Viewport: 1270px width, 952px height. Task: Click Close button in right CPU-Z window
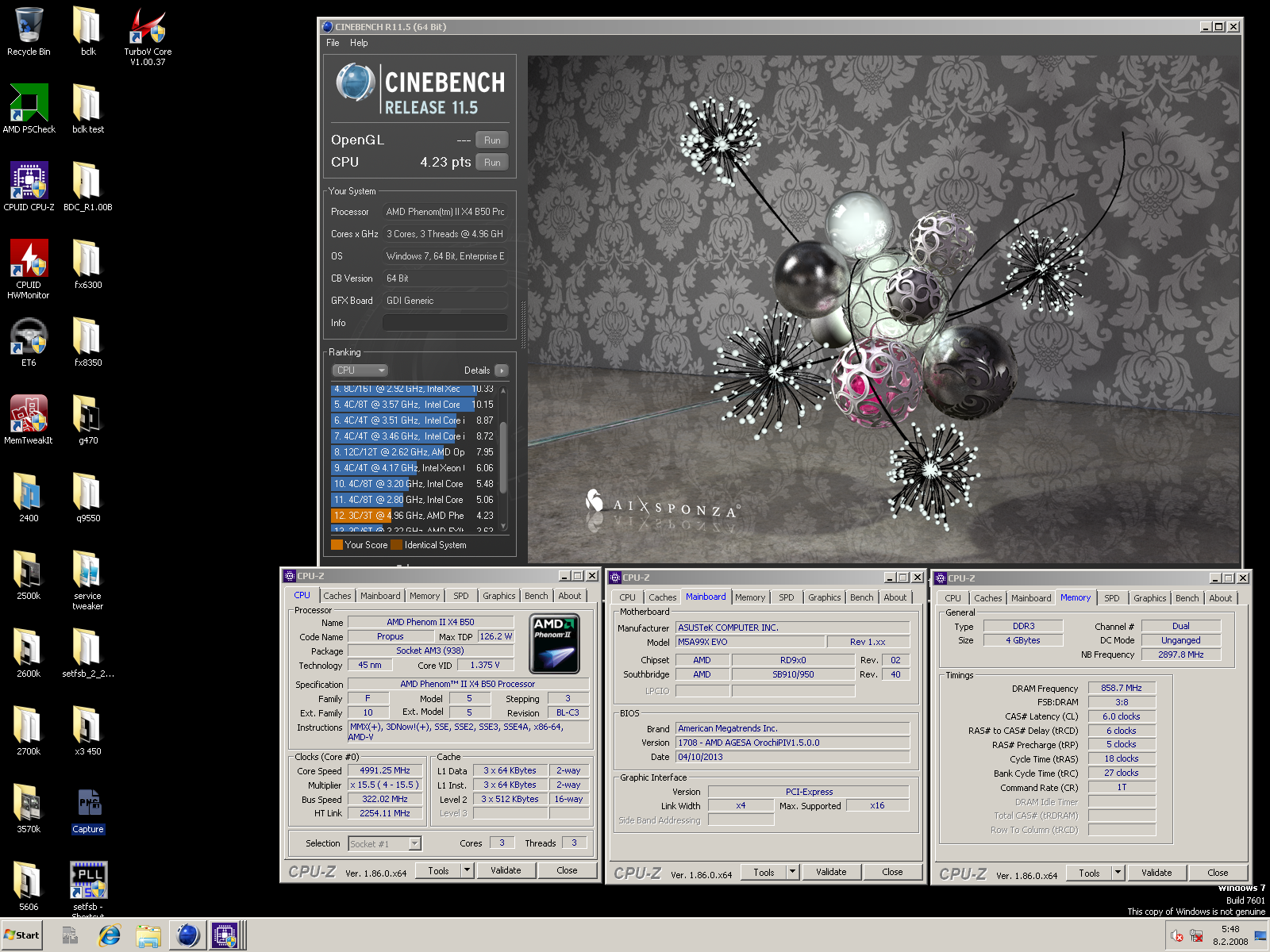1218,873
